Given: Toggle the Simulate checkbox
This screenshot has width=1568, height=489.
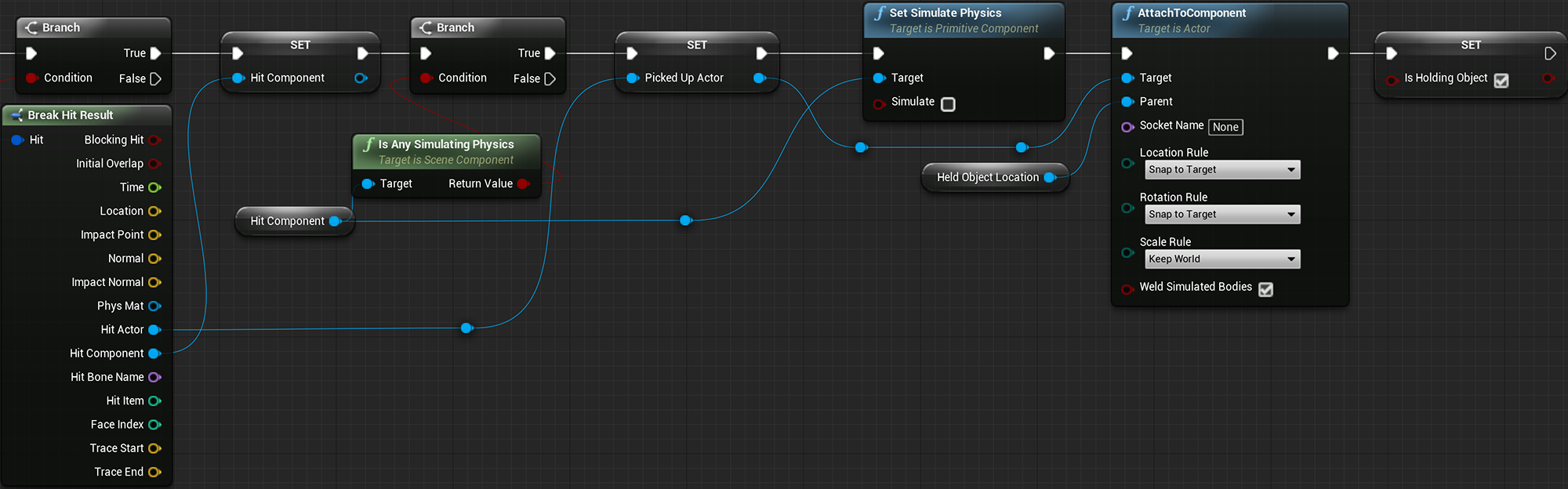Looking at the screenshot, I should pyautogui.click(x=948, y=104).
